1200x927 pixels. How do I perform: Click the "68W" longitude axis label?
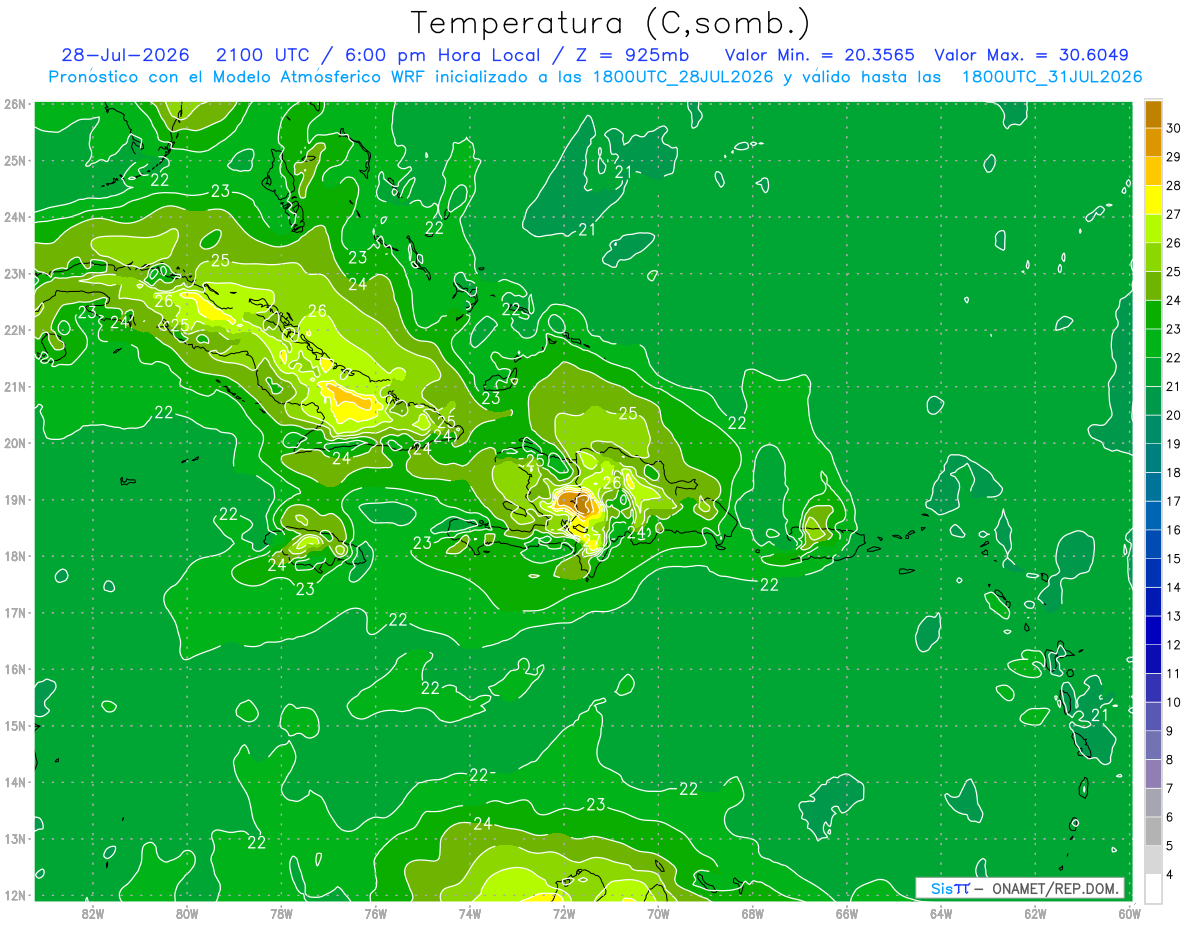[753, 913]
